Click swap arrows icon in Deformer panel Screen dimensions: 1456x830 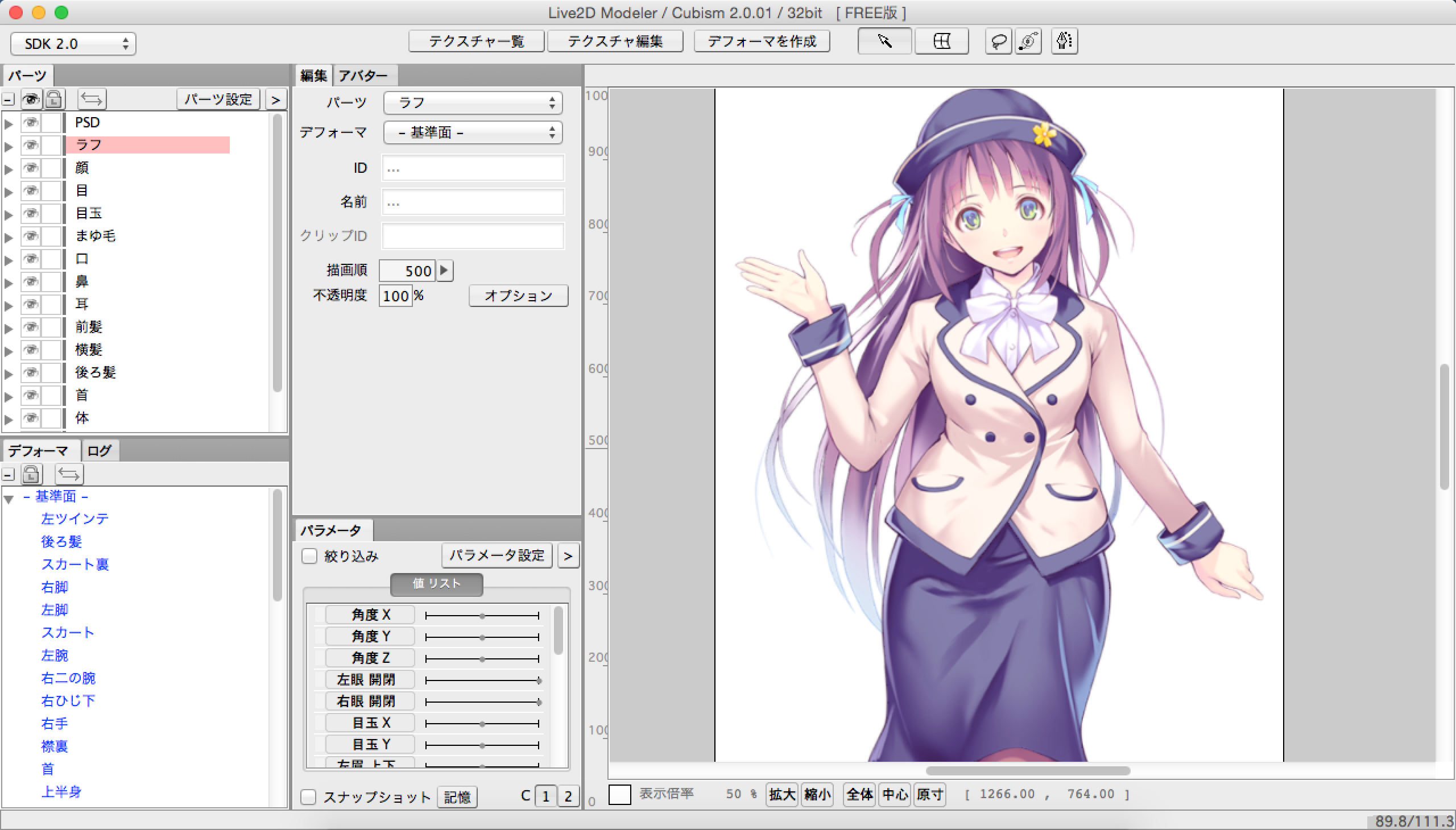click(69, 474)
